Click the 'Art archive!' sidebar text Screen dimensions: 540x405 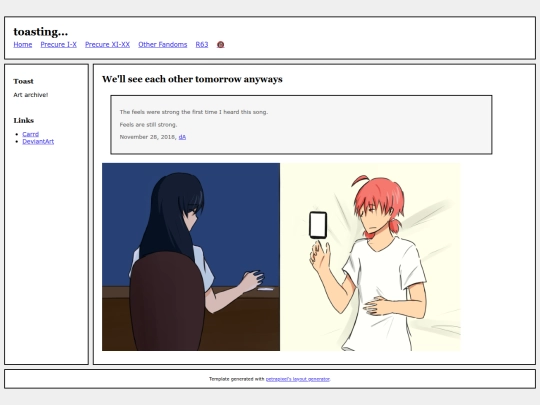pos(31,95)
